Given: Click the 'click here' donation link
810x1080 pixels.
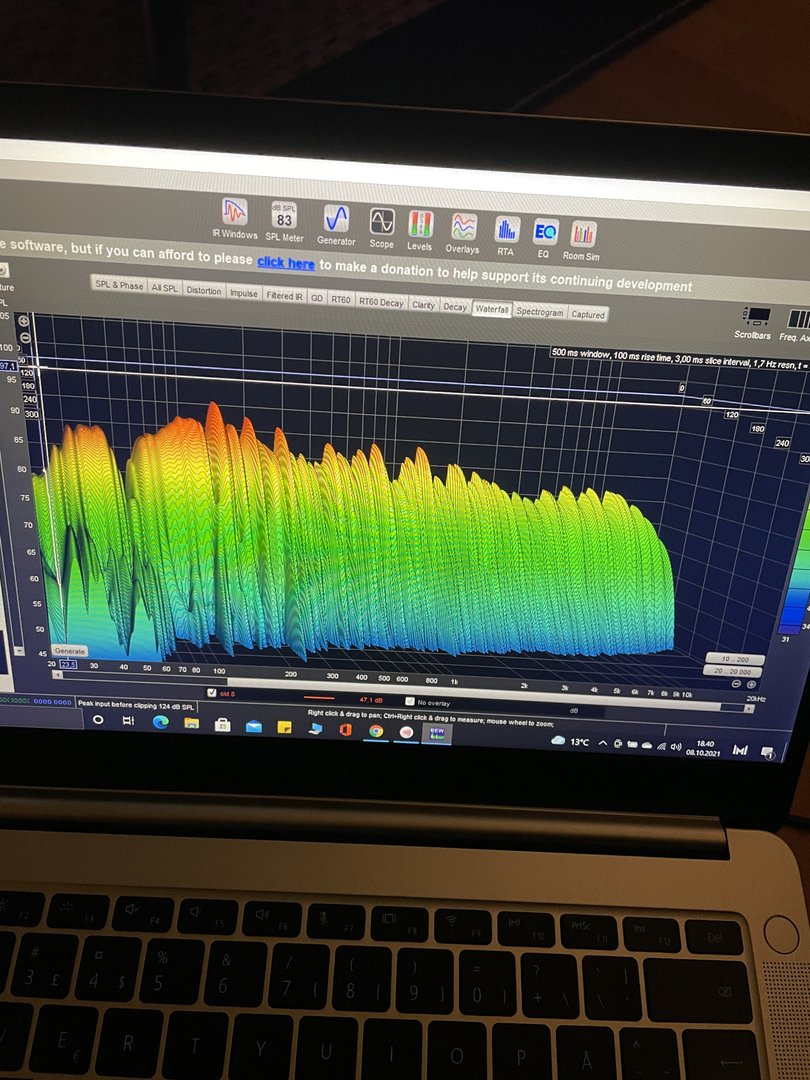Looking at the screenshot, I should [x=286, y=262].
